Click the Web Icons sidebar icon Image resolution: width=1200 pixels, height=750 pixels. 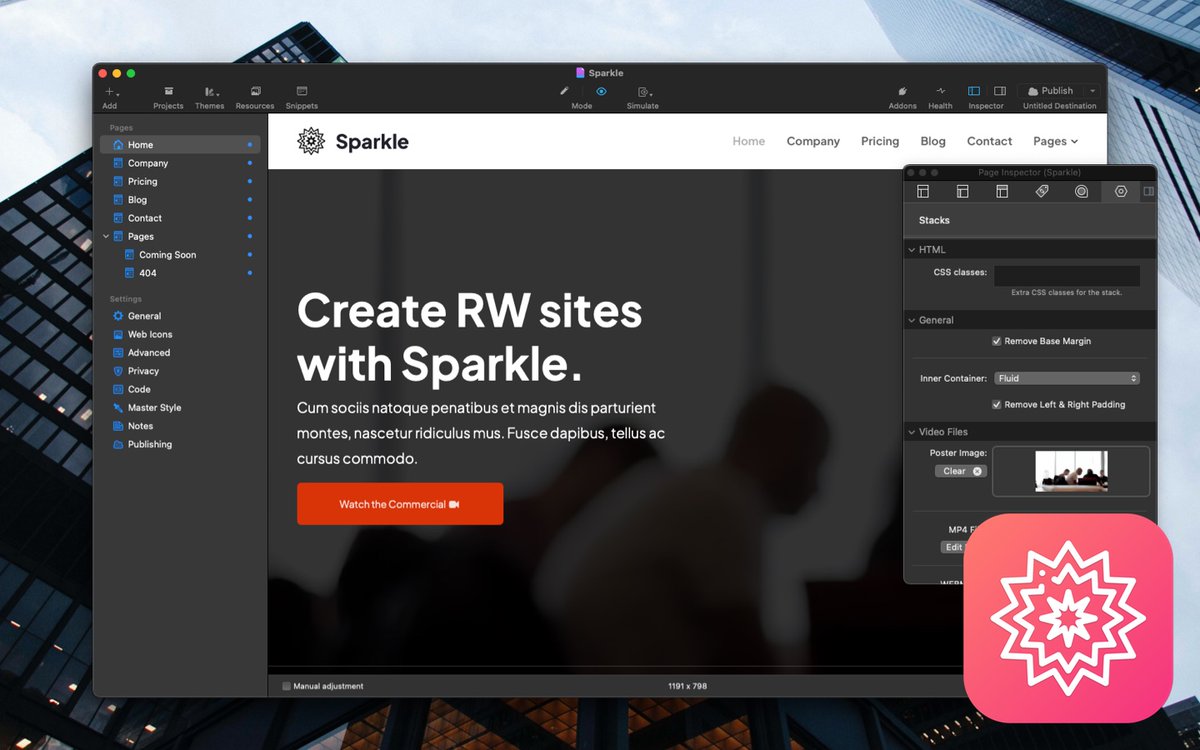click(x=118, y=334)
